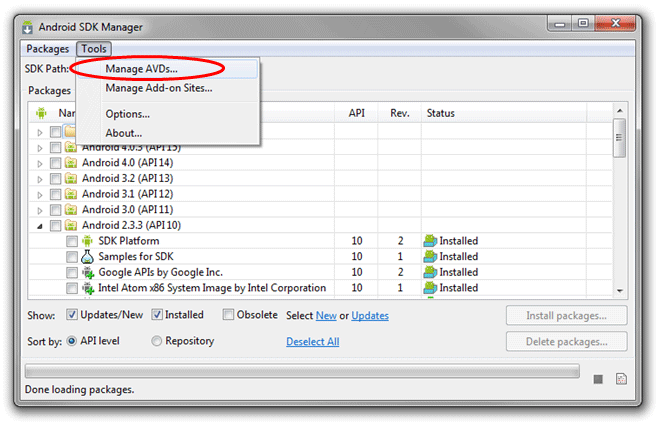Click the Done loading packages status text
This screenshot has height=422, width=657.
pos(80,390)
